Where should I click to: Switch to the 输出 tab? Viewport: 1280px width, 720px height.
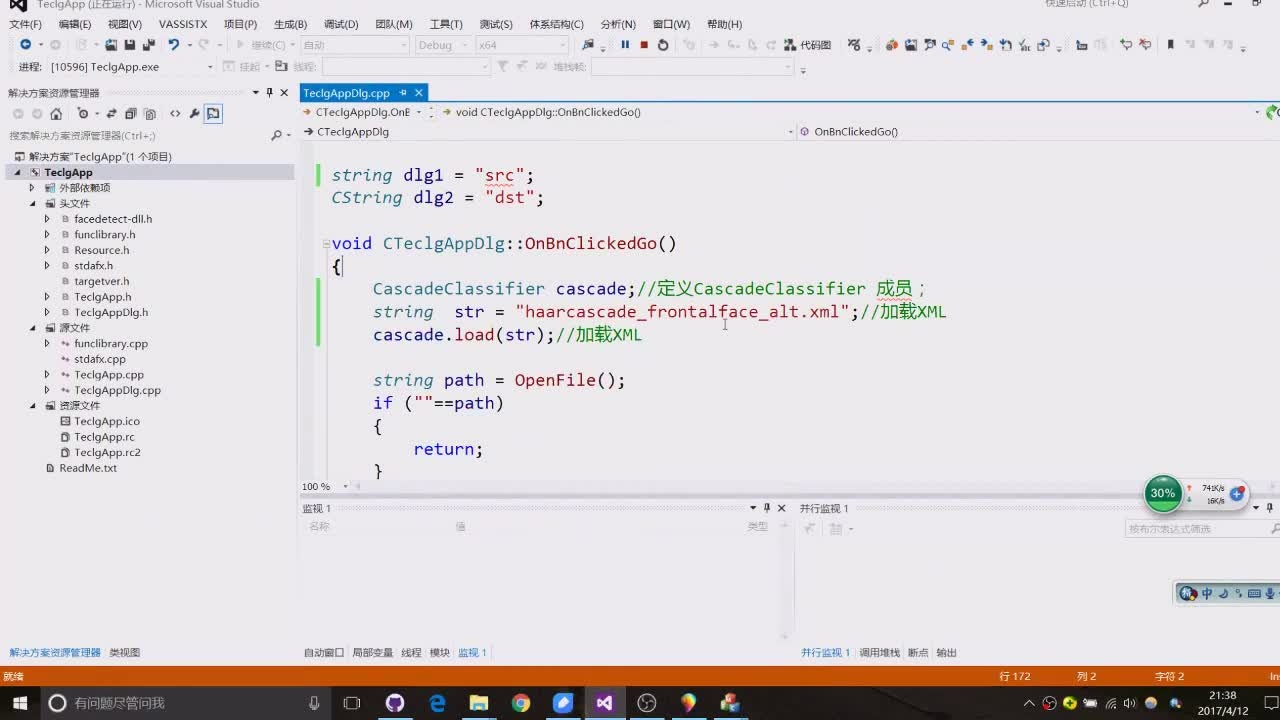(946, 652)
